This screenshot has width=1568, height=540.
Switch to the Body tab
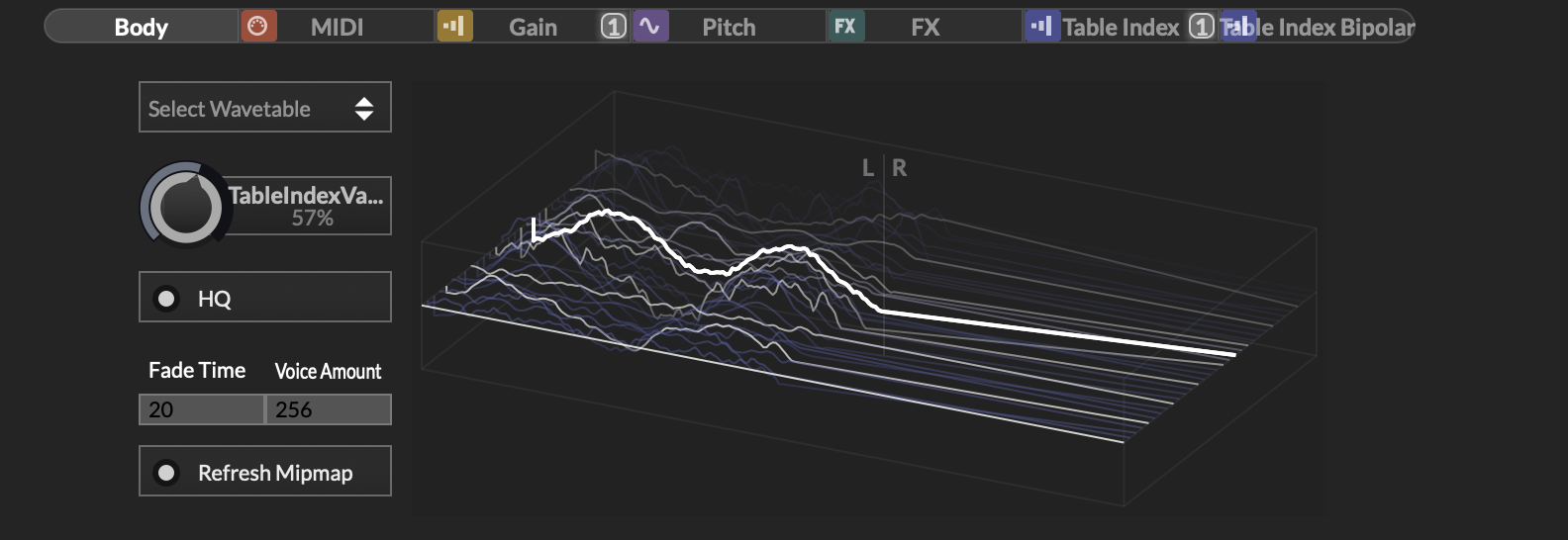click(x=141, y=27)
